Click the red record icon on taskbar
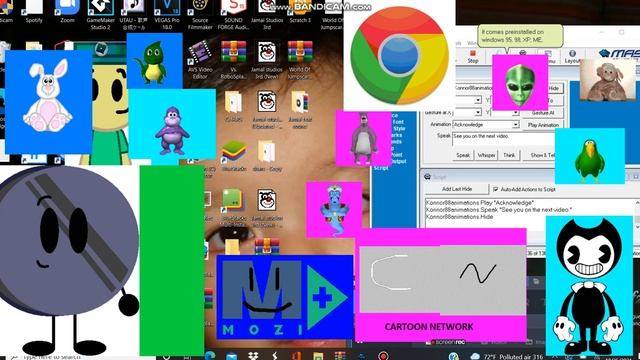Screen dimensions: 640x360 point(383,356)
